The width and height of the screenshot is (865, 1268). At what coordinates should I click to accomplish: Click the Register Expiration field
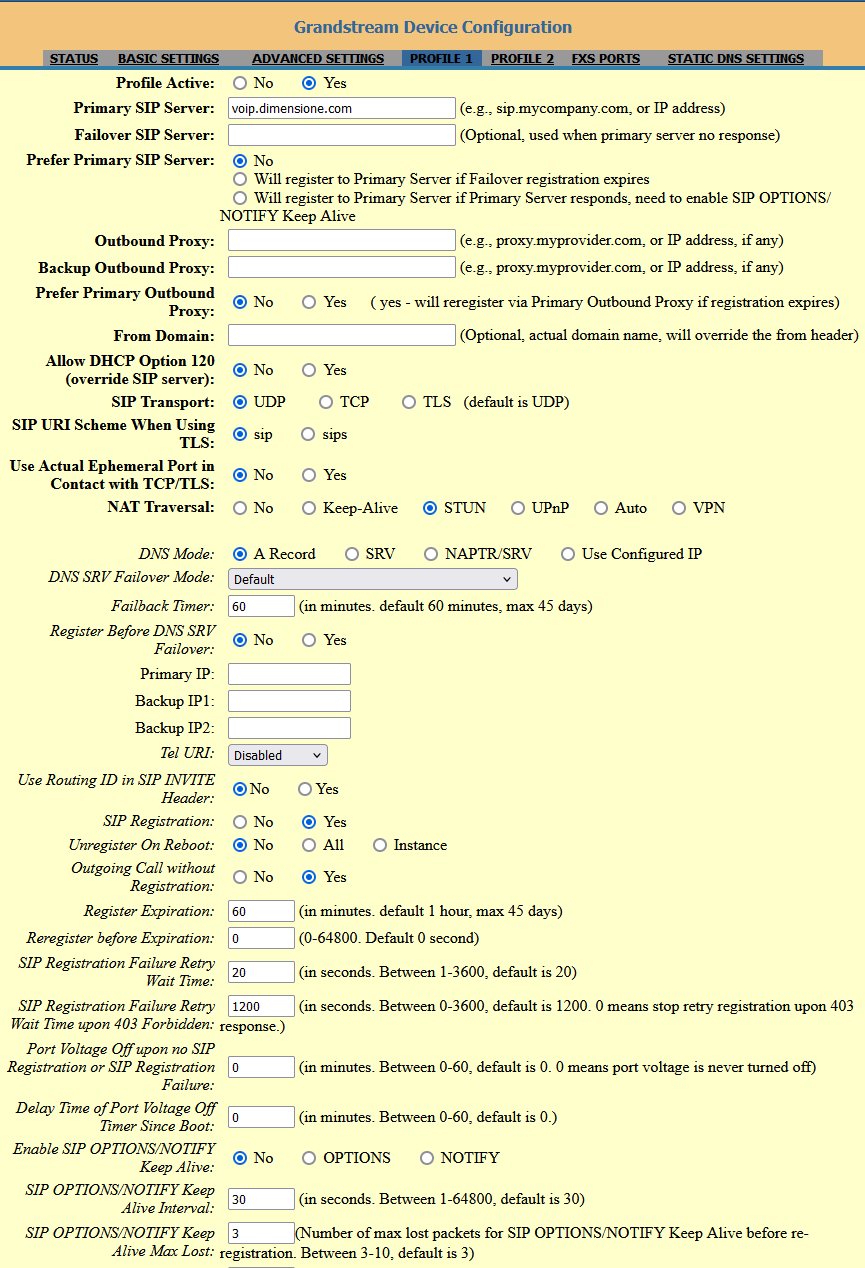pos(262,911)
